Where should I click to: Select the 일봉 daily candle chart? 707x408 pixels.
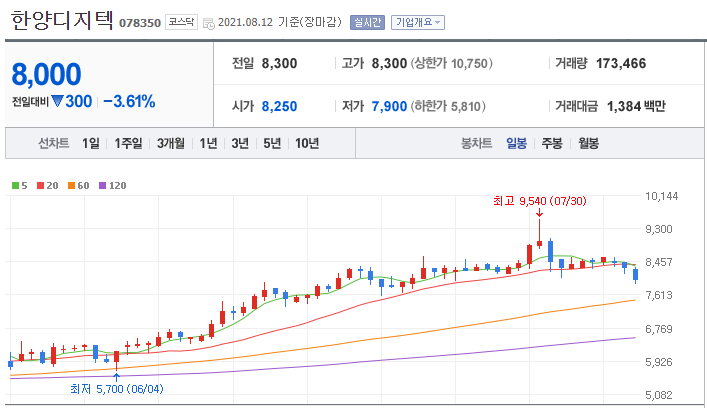pos(516,143)
